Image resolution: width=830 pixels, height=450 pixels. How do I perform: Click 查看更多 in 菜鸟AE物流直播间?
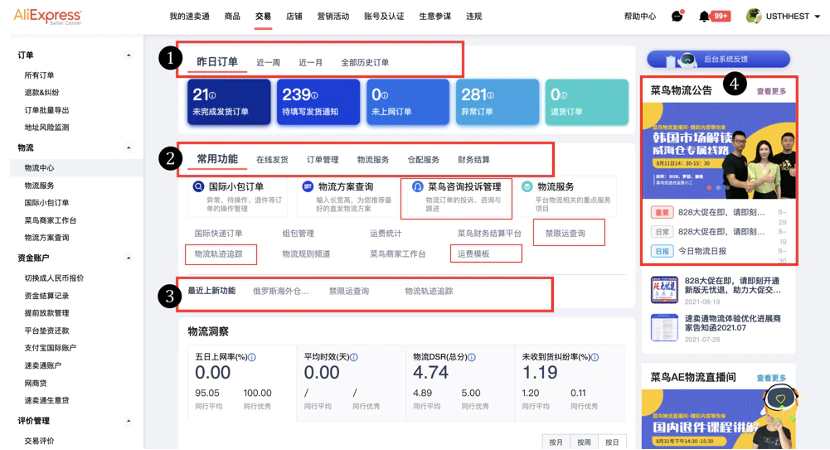coord(771,378)
